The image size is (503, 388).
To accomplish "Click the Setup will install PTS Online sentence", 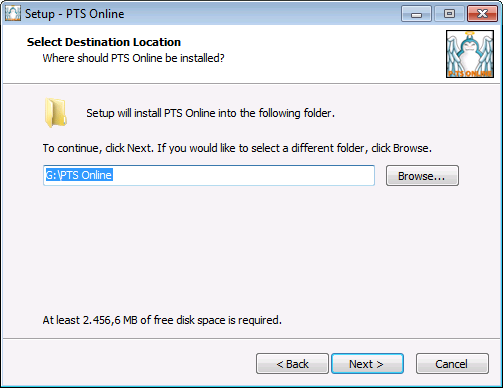I will [x=210, y=113].
